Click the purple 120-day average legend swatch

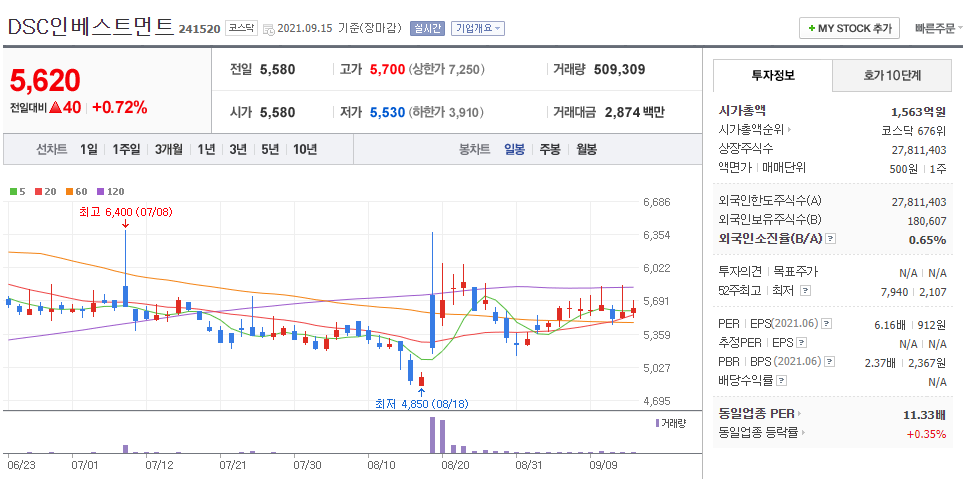tap(101, 192)
